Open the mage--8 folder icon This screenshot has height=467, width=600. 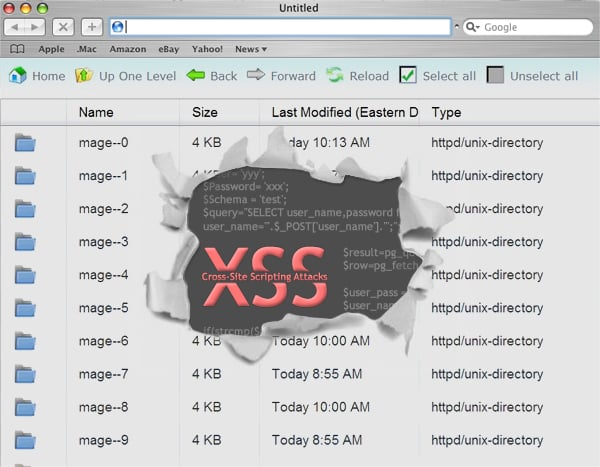tap(25, 407)
